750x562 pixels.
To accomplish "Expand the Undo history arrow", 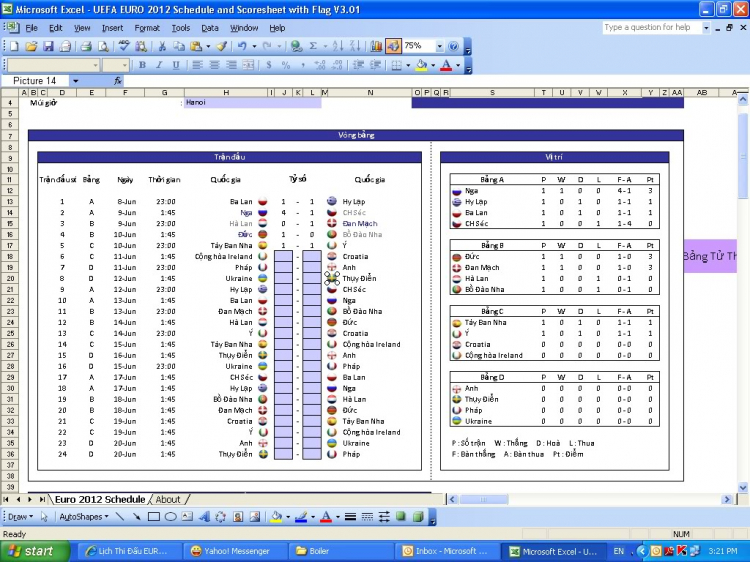I will pyautogui.click(x=254, y=46).
